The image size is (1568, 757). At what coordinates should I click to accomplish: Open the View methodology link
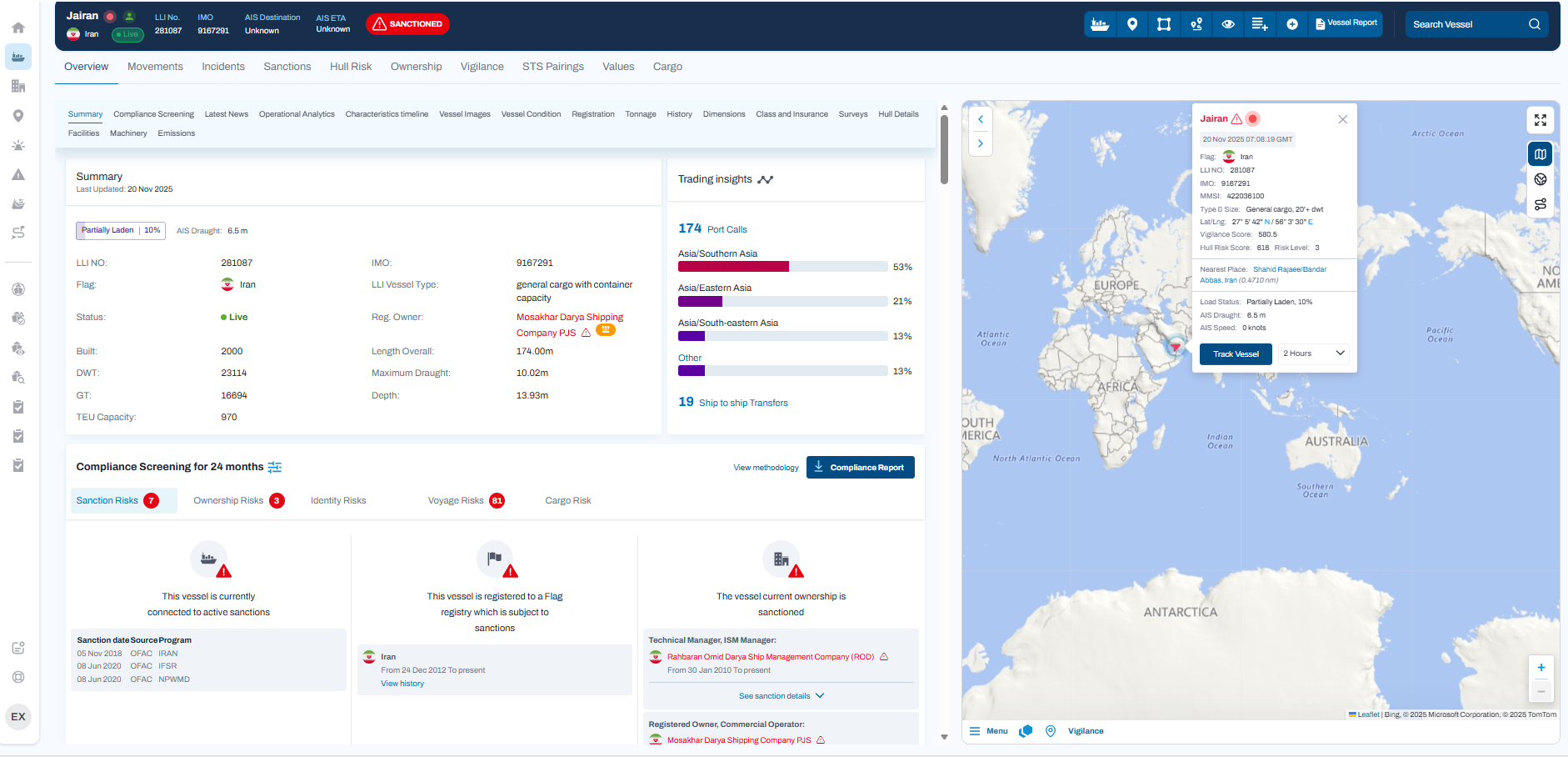tap(766, 468)
